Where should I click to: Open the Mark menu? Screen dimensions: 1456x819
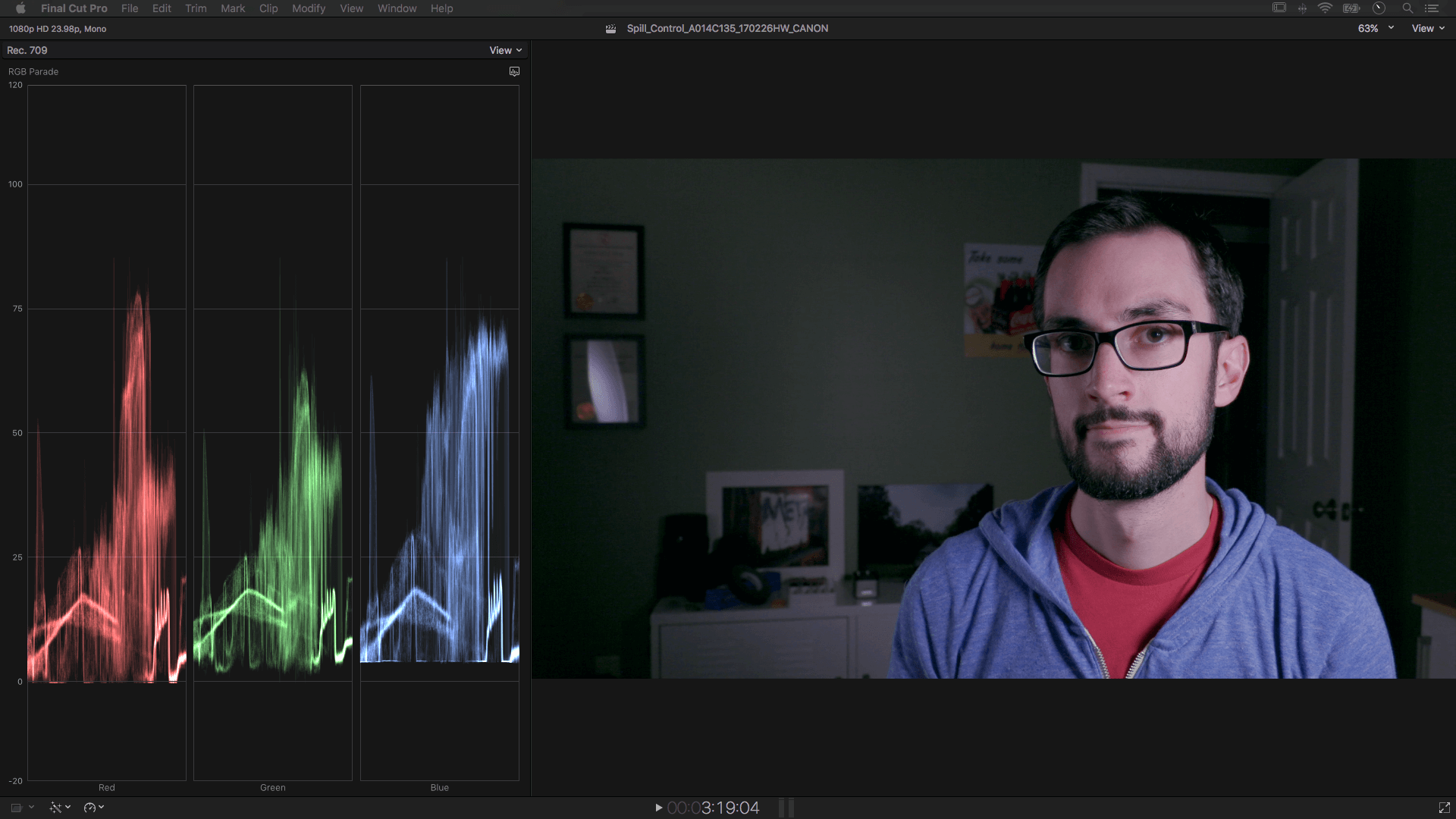(233, 8)
